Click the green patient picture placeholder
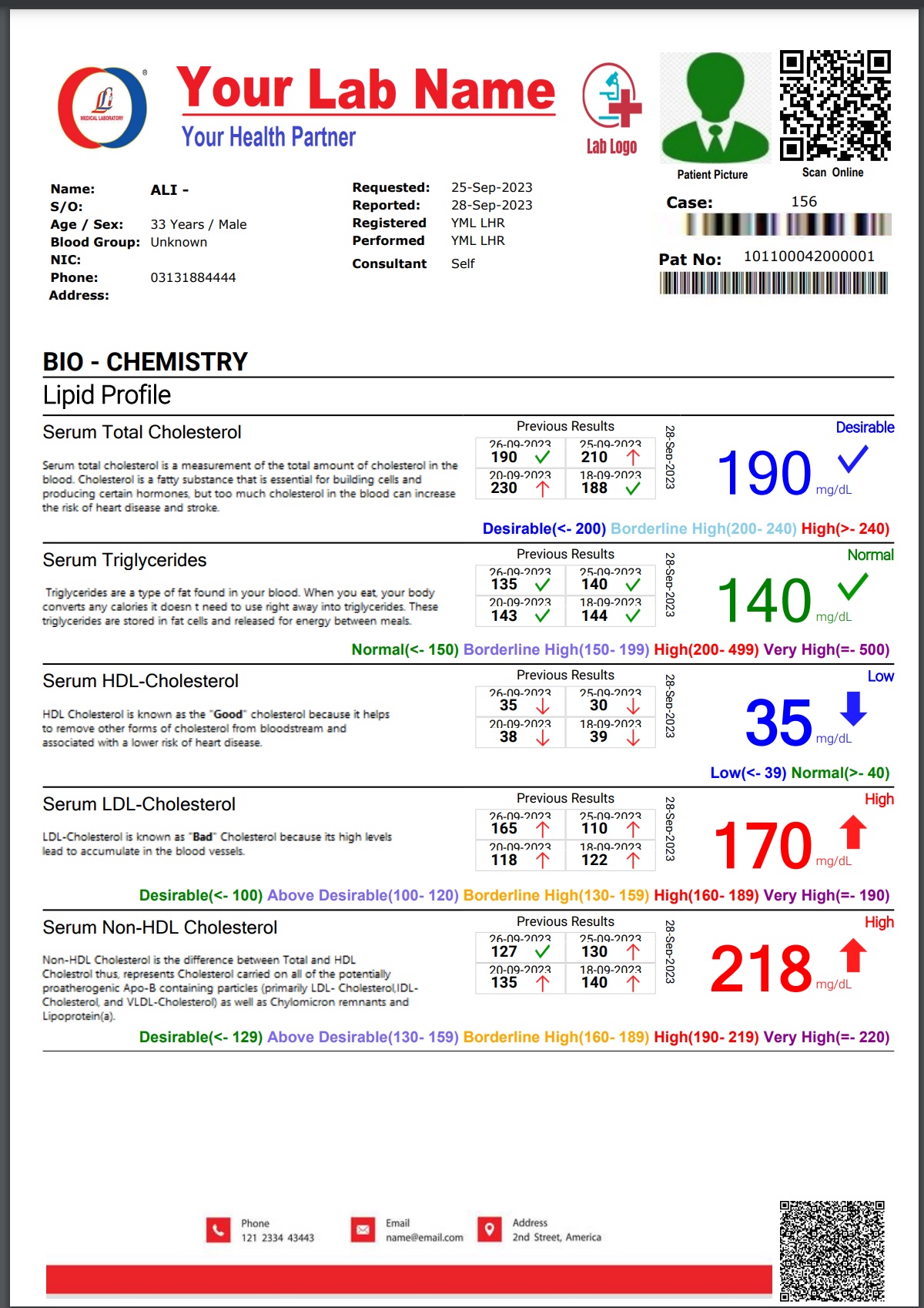The height and width of the screenshot is (1308, 924). tap(715, 108)
